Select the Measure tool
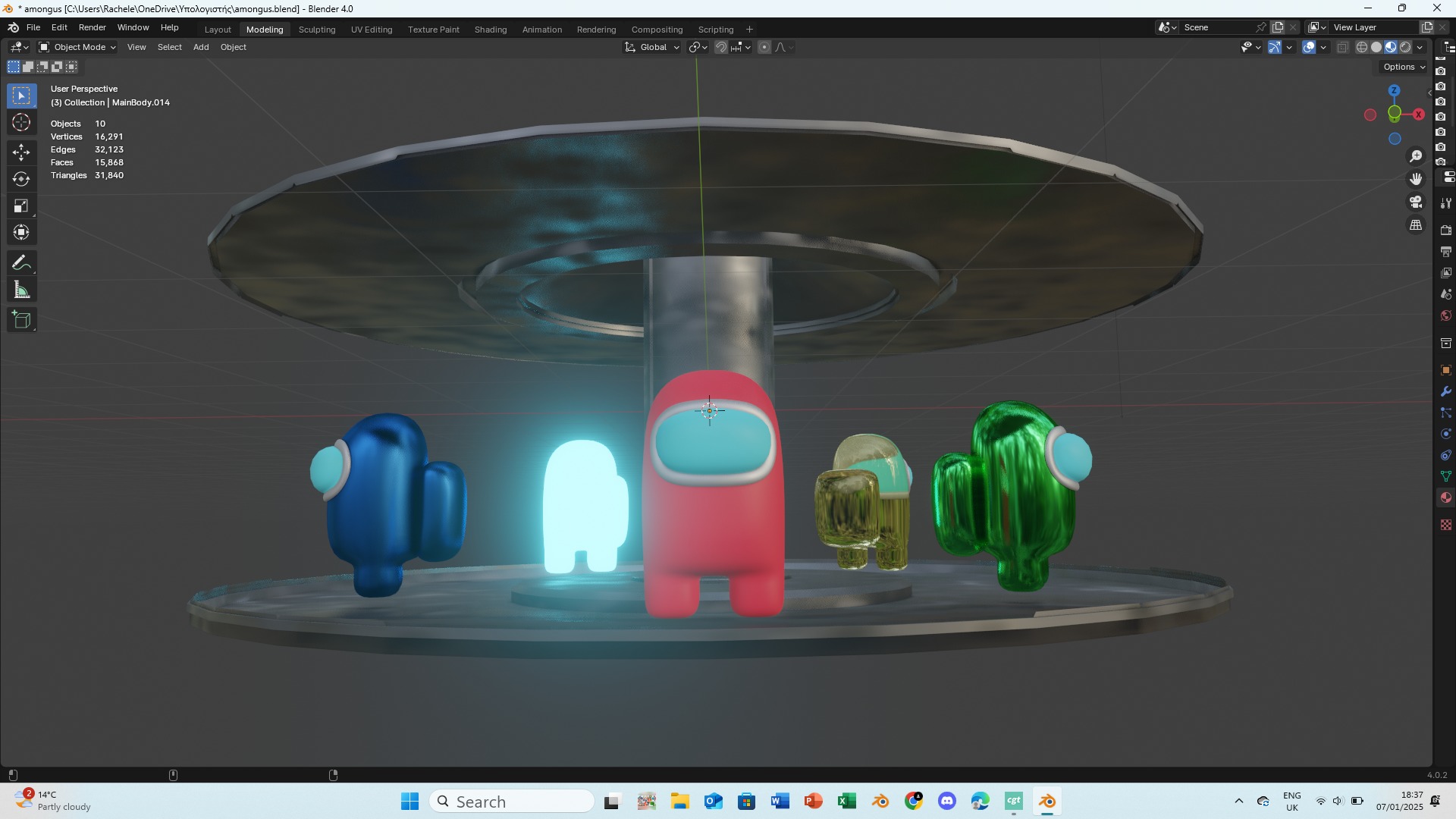Image resolution: width=1456 pixels, height=819 pixels. 21,290
